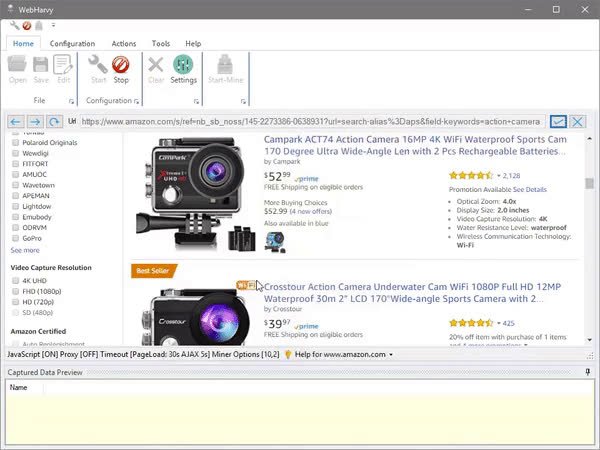
Task: Click the browser back arrow button
Action: pos(15,122)
